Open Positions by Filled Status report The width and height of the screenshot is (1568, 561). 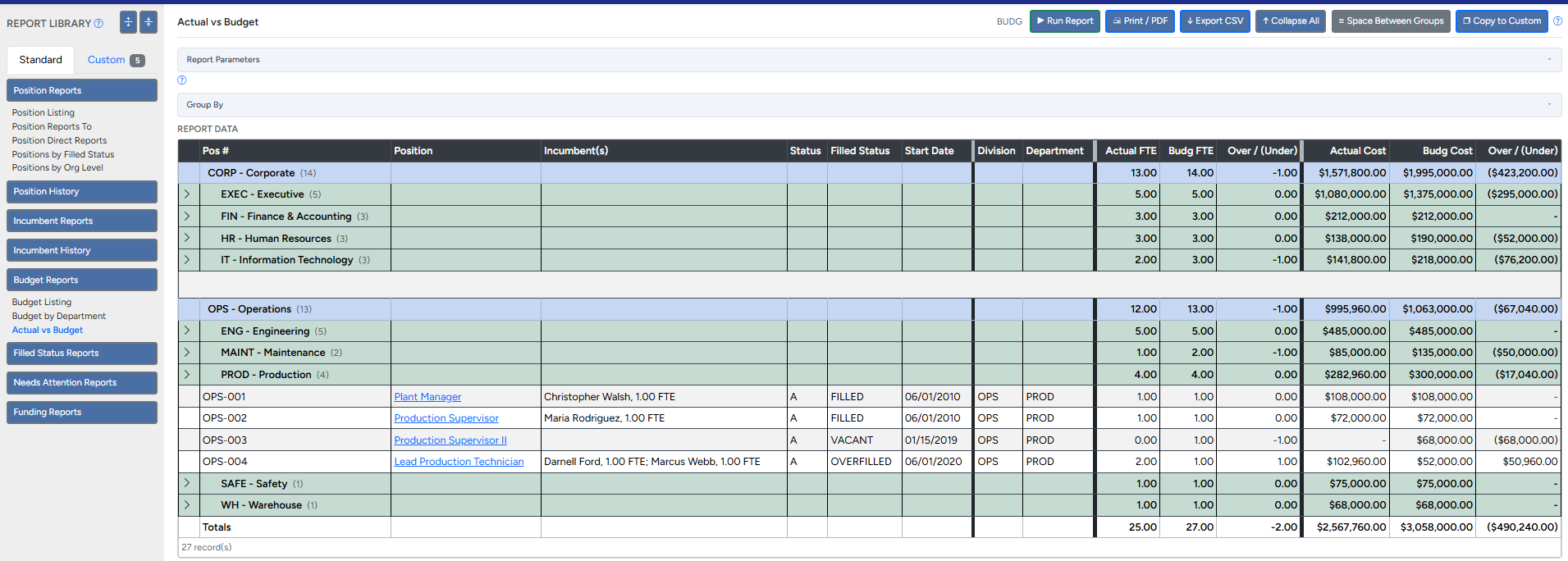pyautogui.click(x=63, y=155)
